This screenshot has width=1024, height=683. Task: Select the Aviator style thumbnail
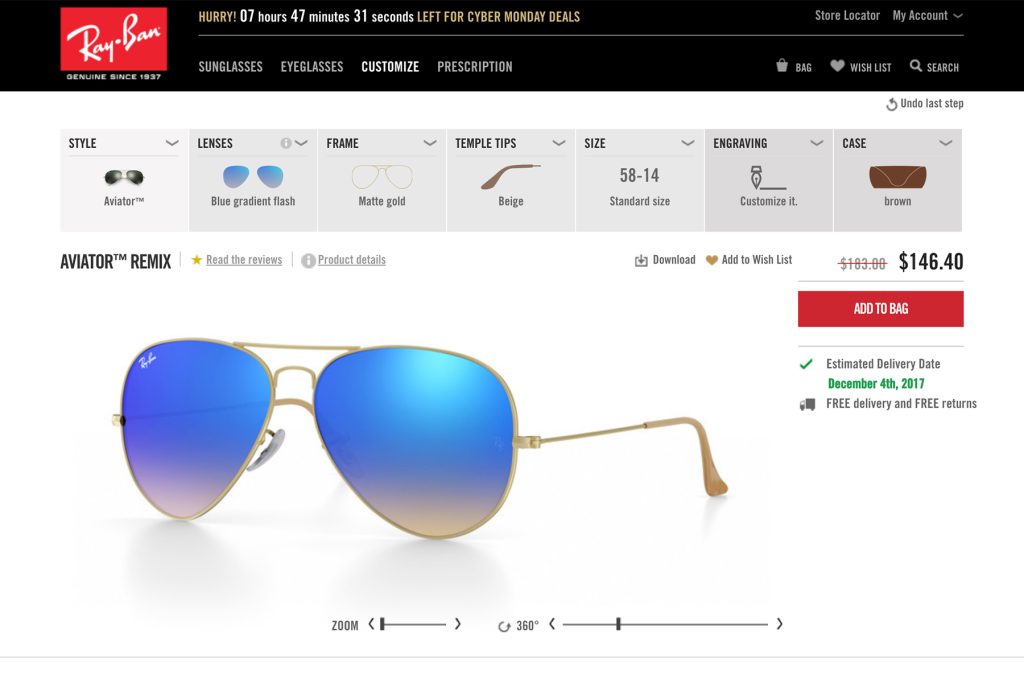[124, 177]
